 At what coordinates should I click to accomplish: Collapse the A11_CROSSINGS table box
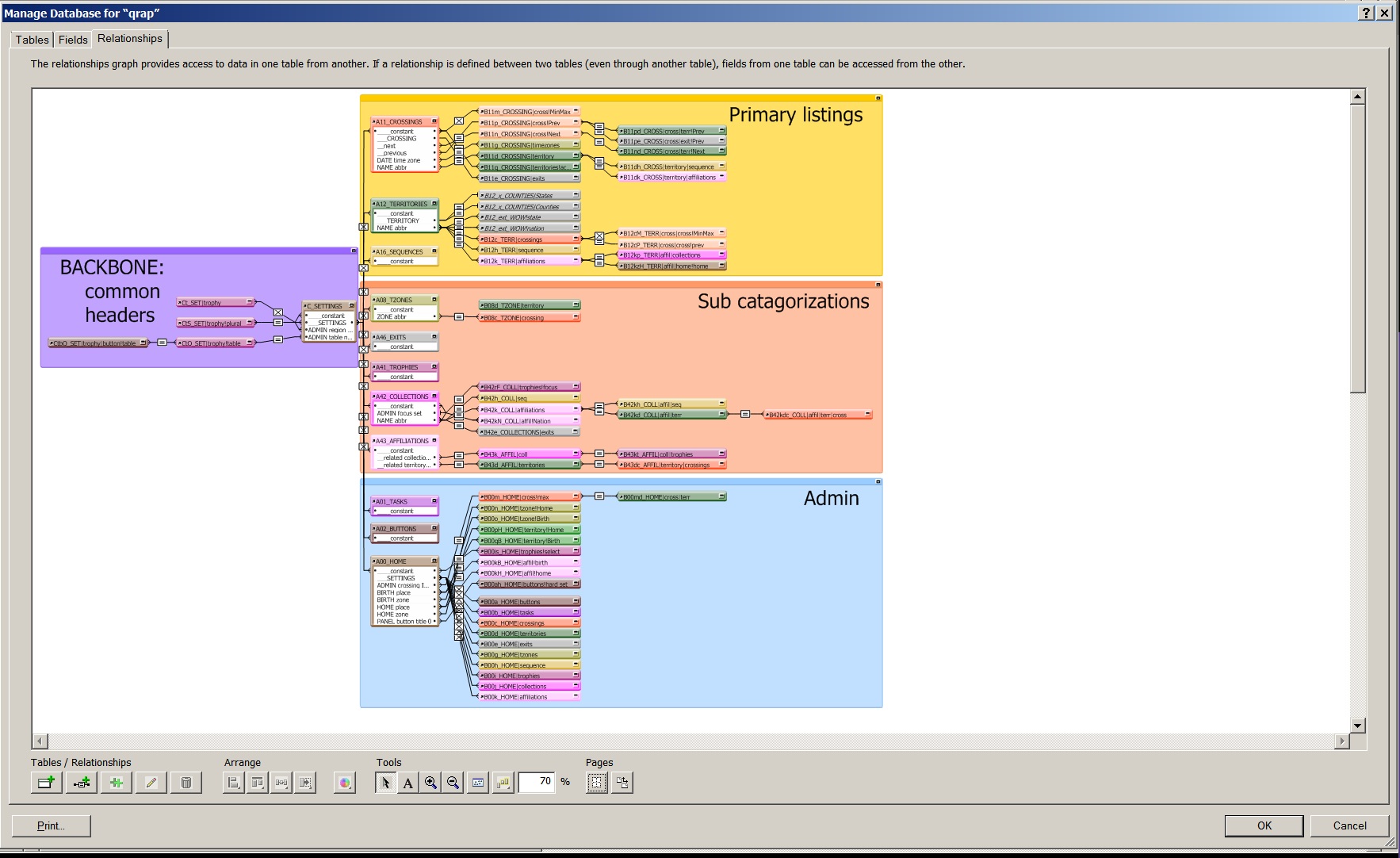(x=434, y=121)
